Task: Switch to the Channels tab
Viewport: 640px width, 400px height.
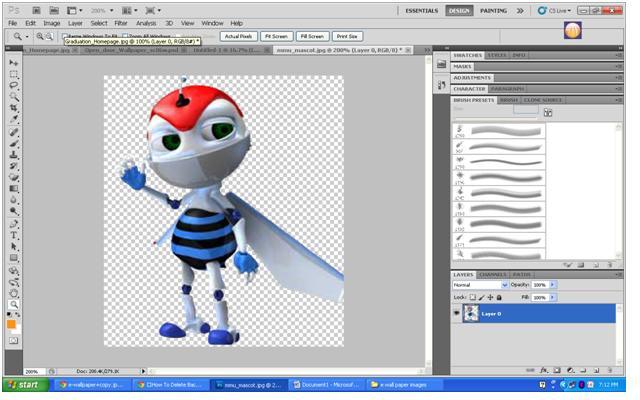Action: (493, 275)
